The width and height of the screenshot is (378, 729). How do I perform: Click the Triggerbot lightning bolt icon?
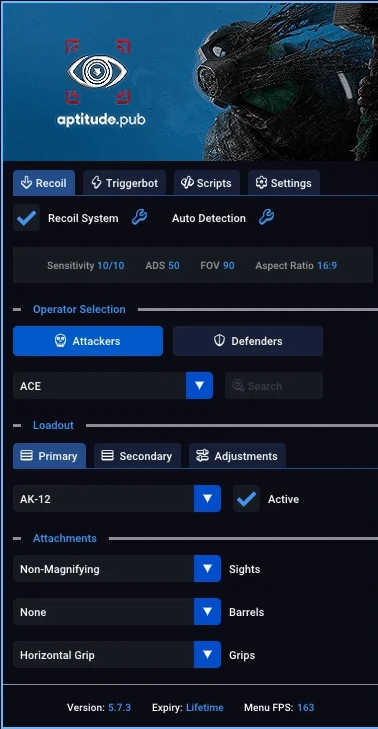tap(96, 183)
